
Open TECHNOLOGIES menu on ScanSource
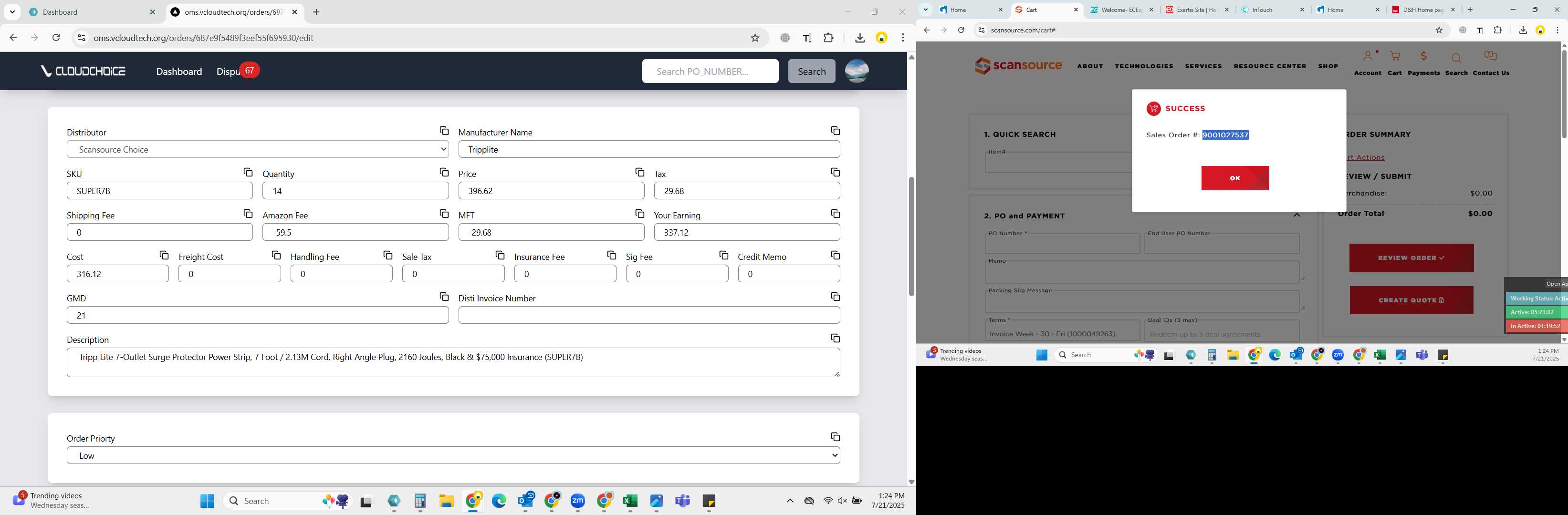1144,66
